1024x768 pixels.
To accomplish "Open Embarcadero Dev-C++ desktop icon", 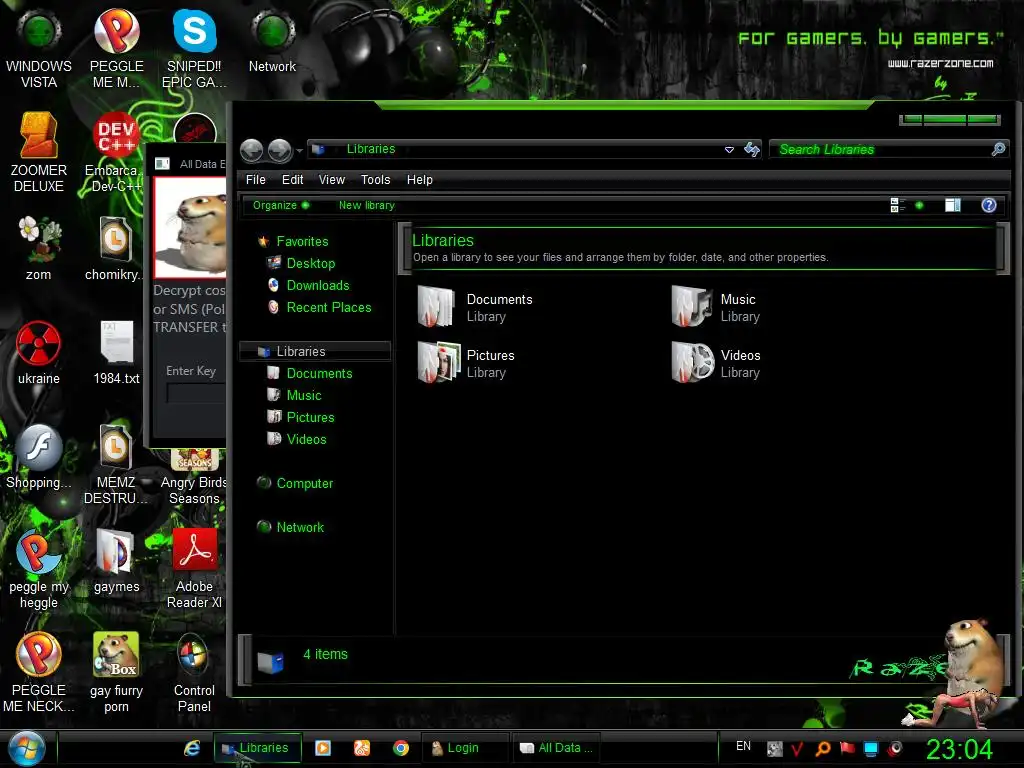I will [116, 152].
